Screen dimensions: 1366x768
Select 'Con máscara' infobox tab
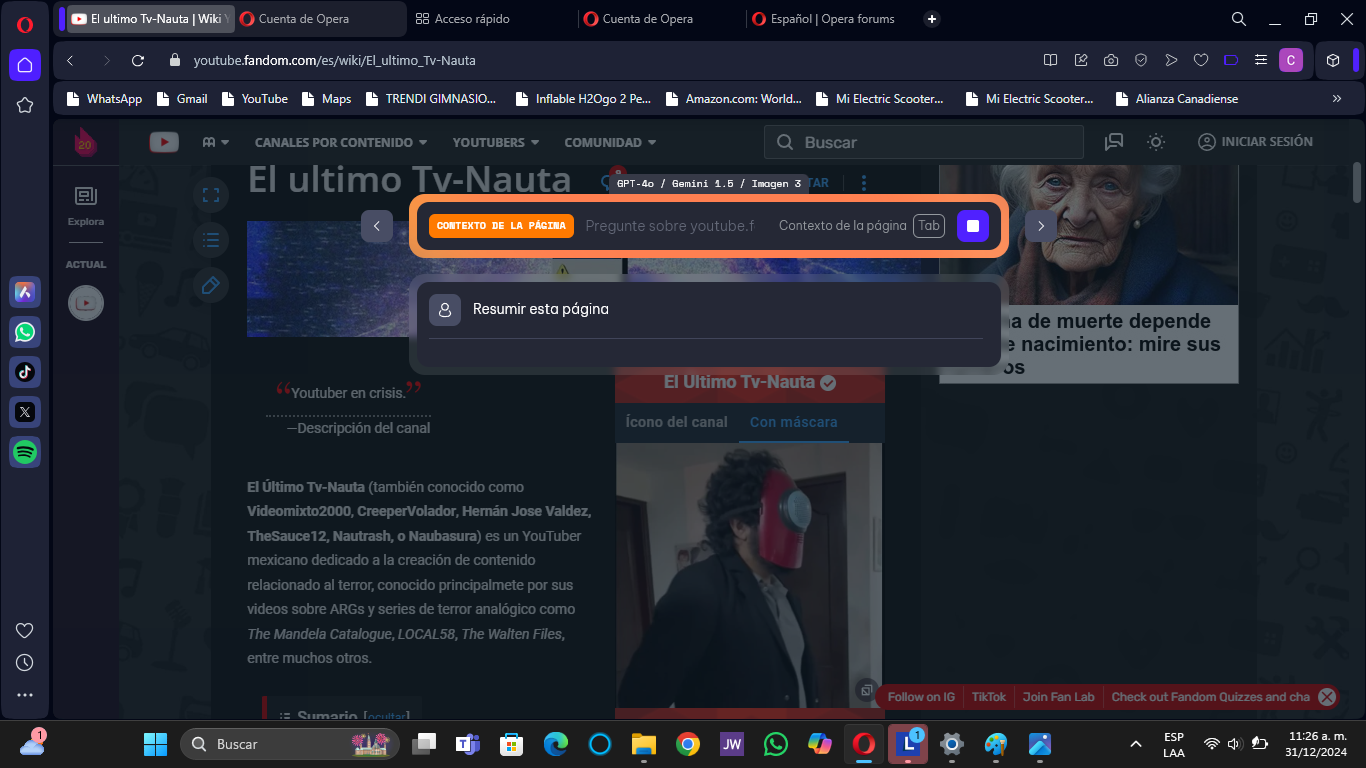point(794,422)
